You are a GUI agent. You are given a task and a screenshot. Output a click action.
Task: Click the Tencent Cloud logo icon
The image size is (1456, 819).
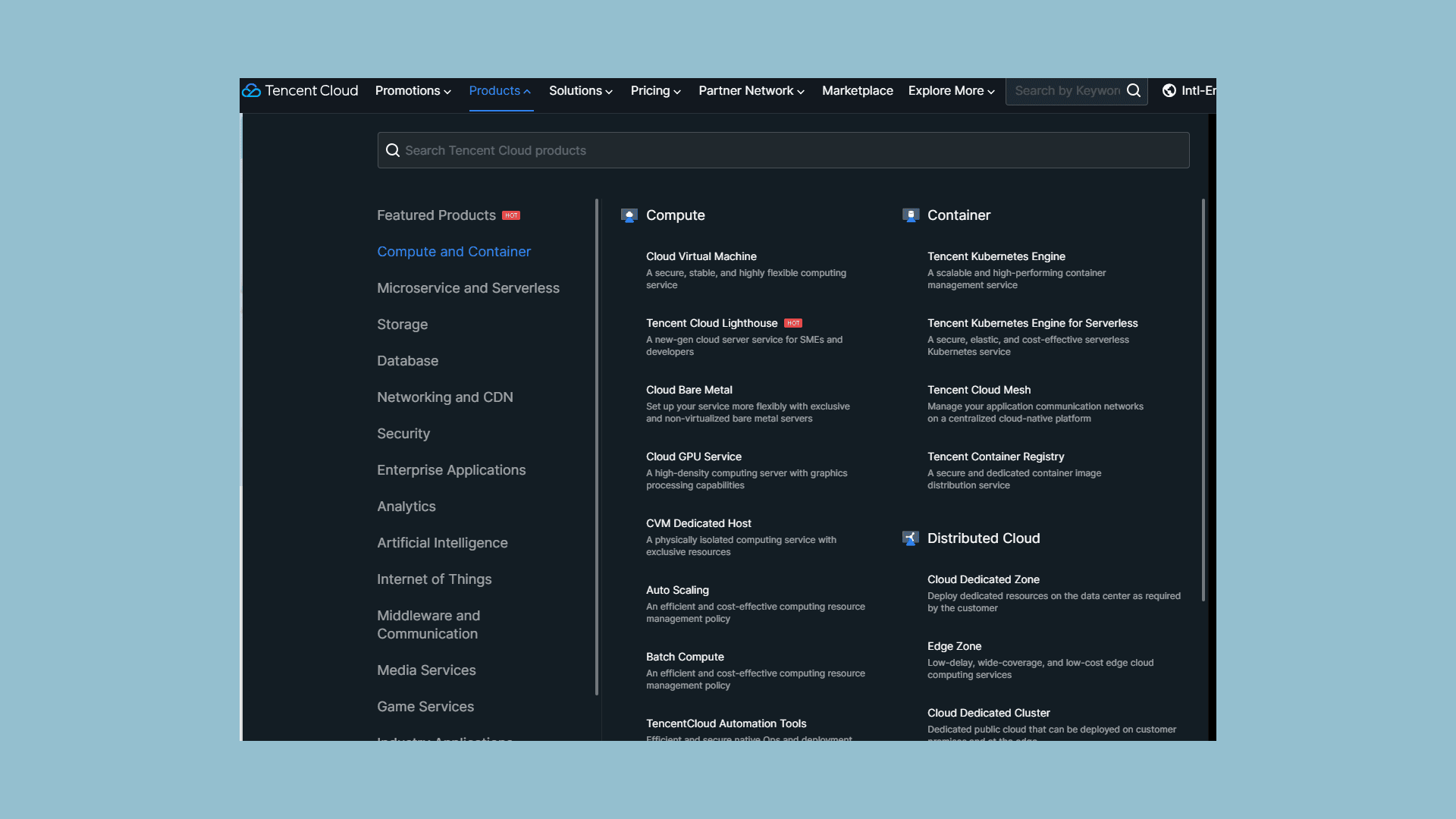coord(252,91)
